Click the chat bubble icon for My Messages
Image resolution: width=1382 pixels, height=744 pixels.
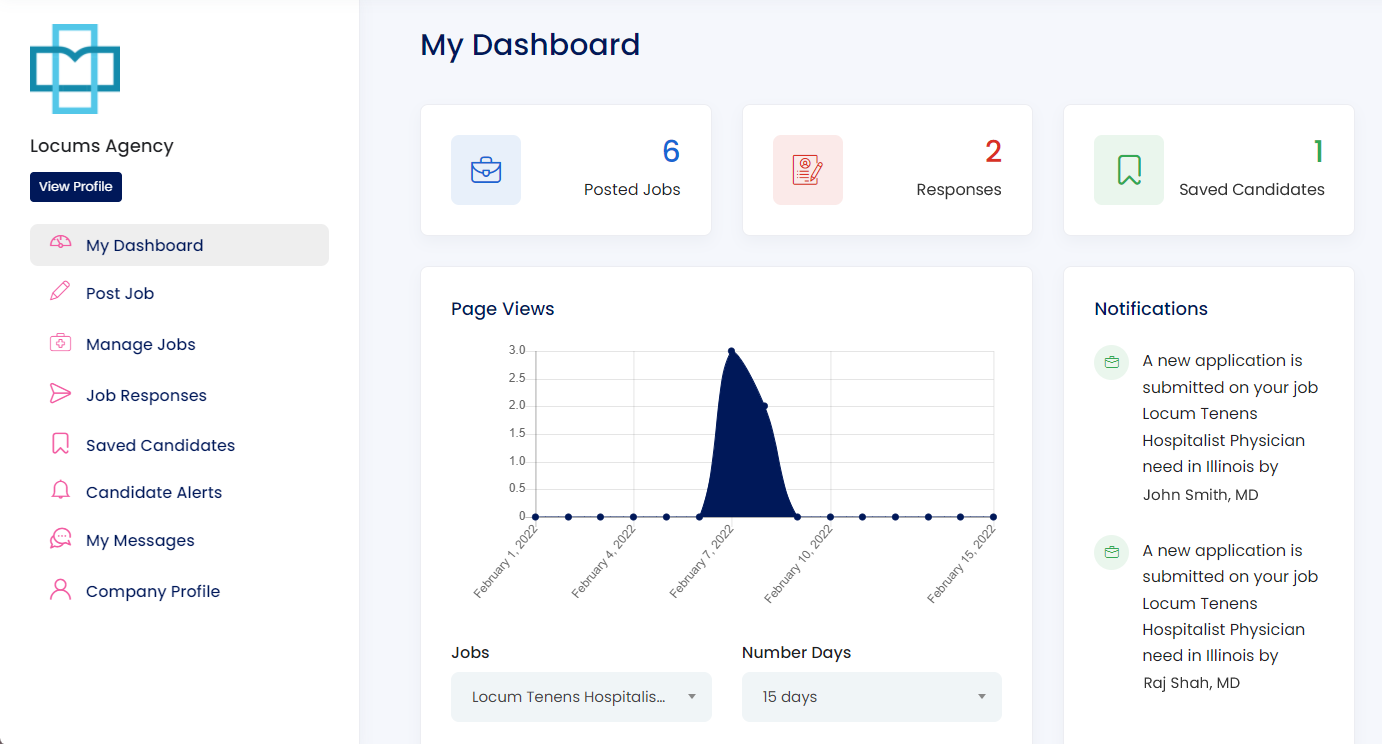click(x=60, y=539)
